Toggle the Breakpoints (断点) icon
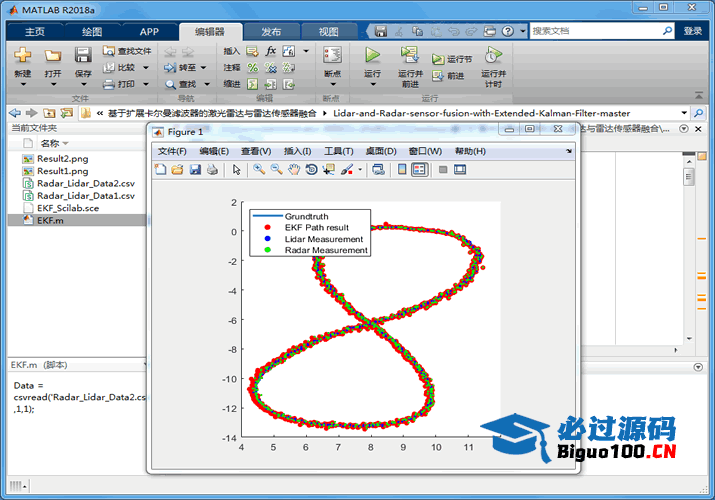 tap(332, 56)
